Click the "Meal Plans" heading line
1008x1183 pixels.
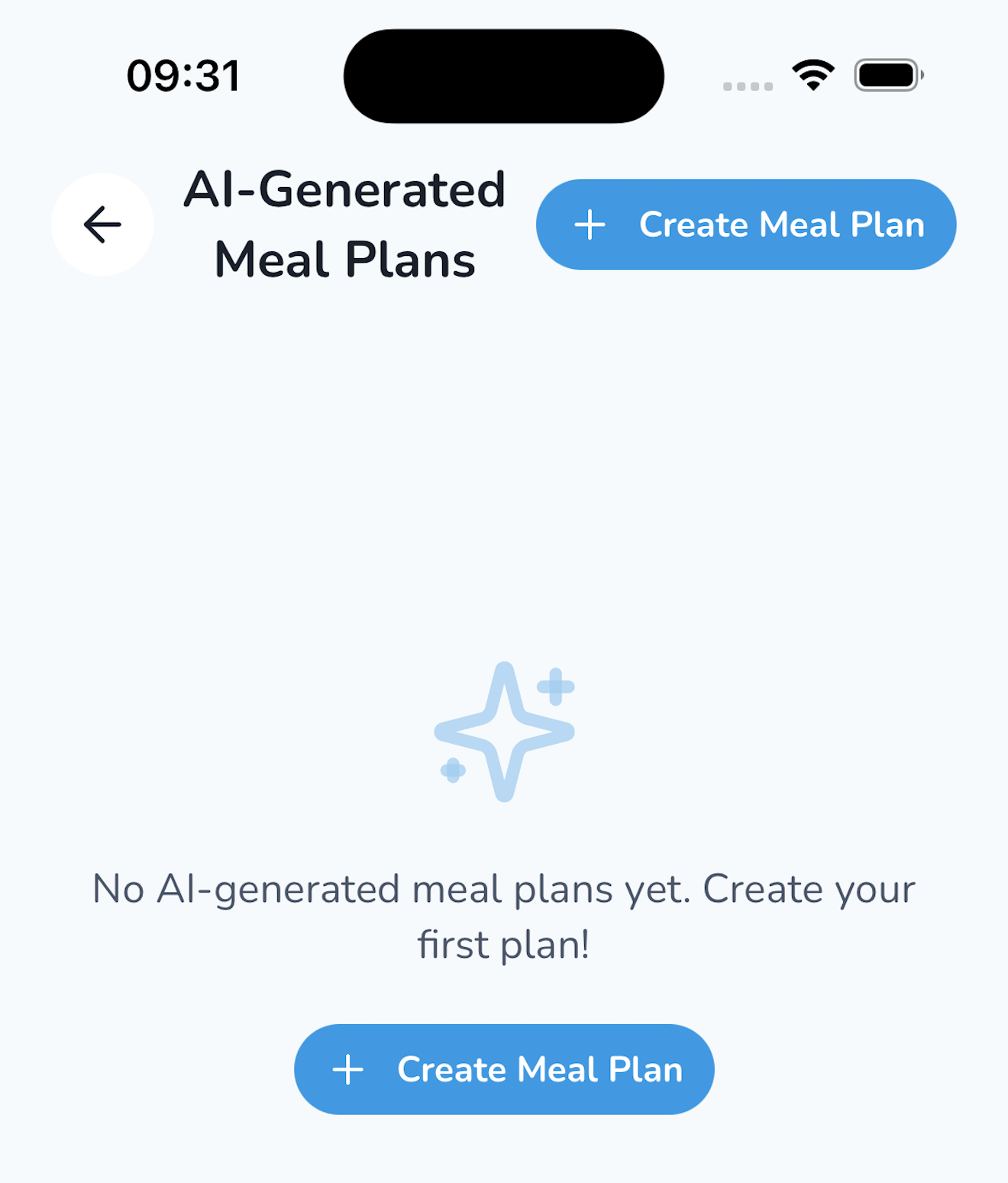coord(344,260)
